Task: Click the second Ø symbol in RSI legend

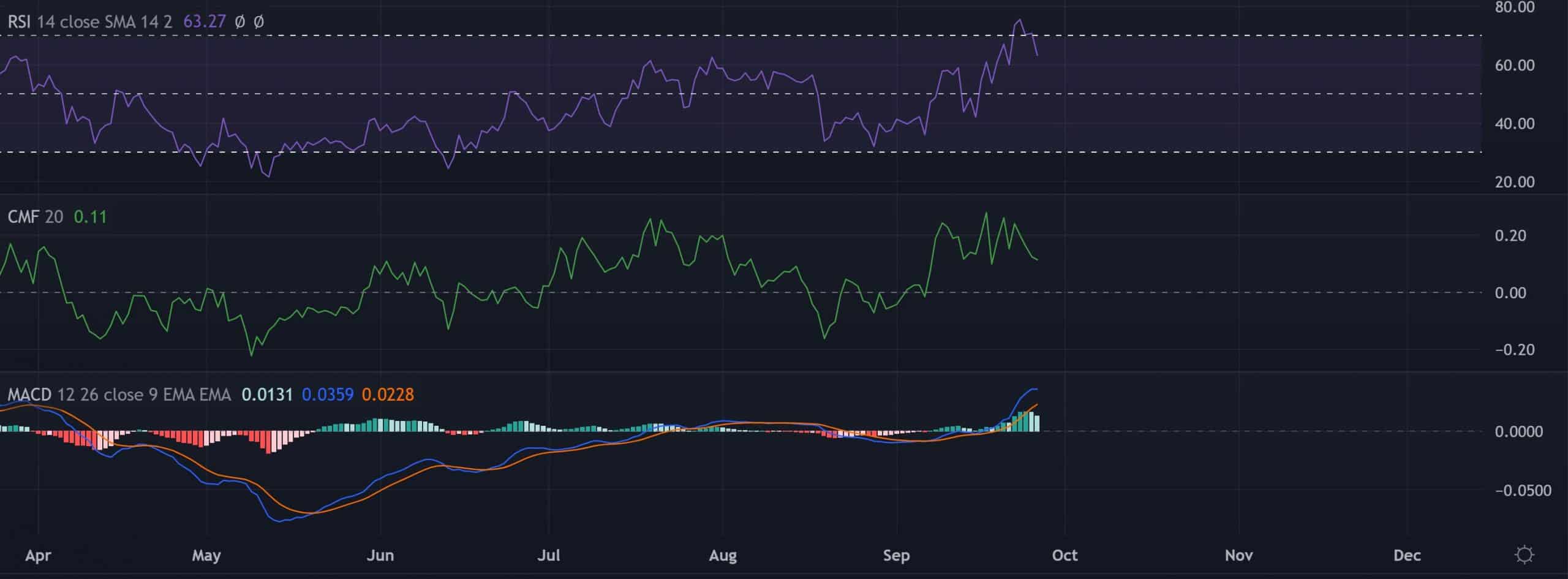Action: pos(259,22)
